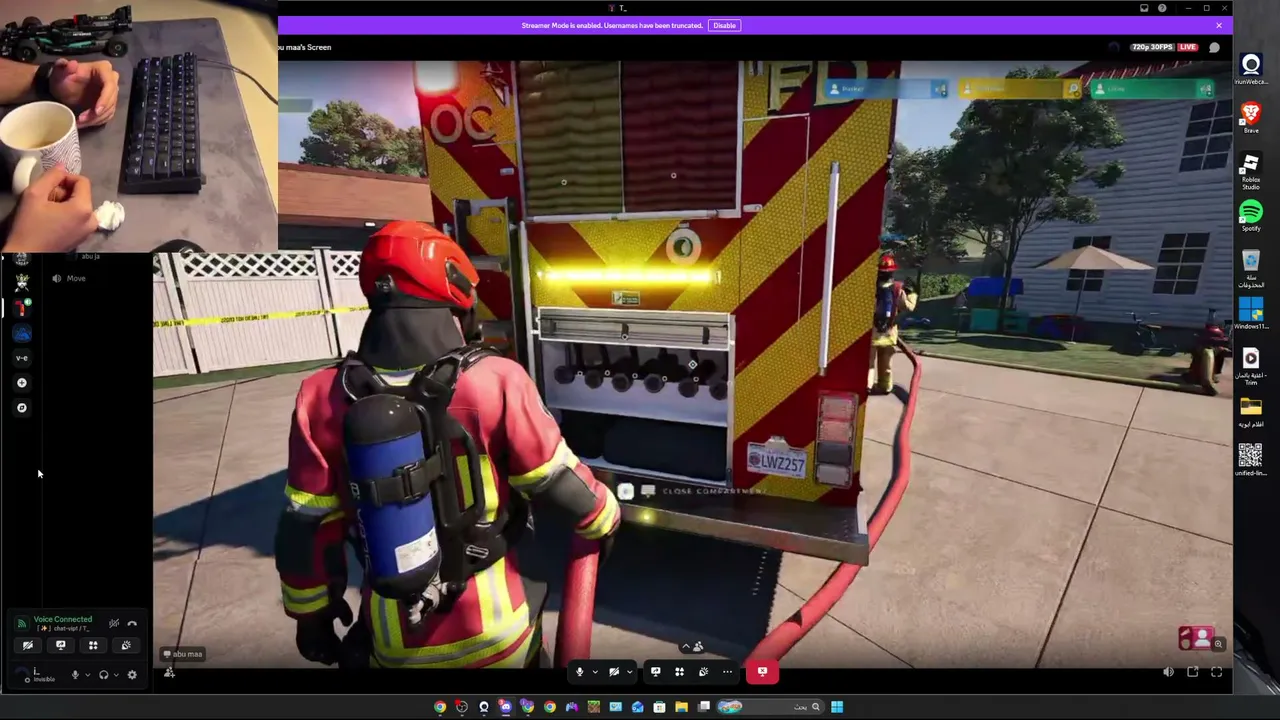
Task: Adjust the stream volume speaker icon
Action: click(1168, 672)
